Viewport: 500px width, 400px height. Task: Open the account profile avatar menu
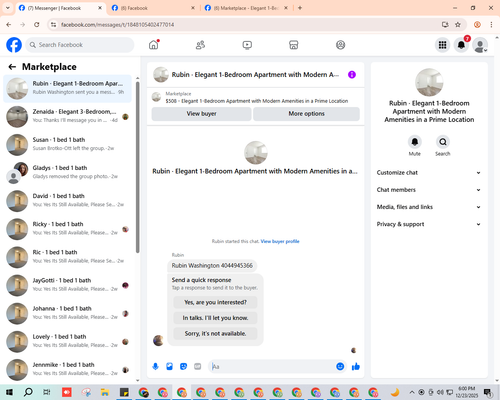click(480, 45)
